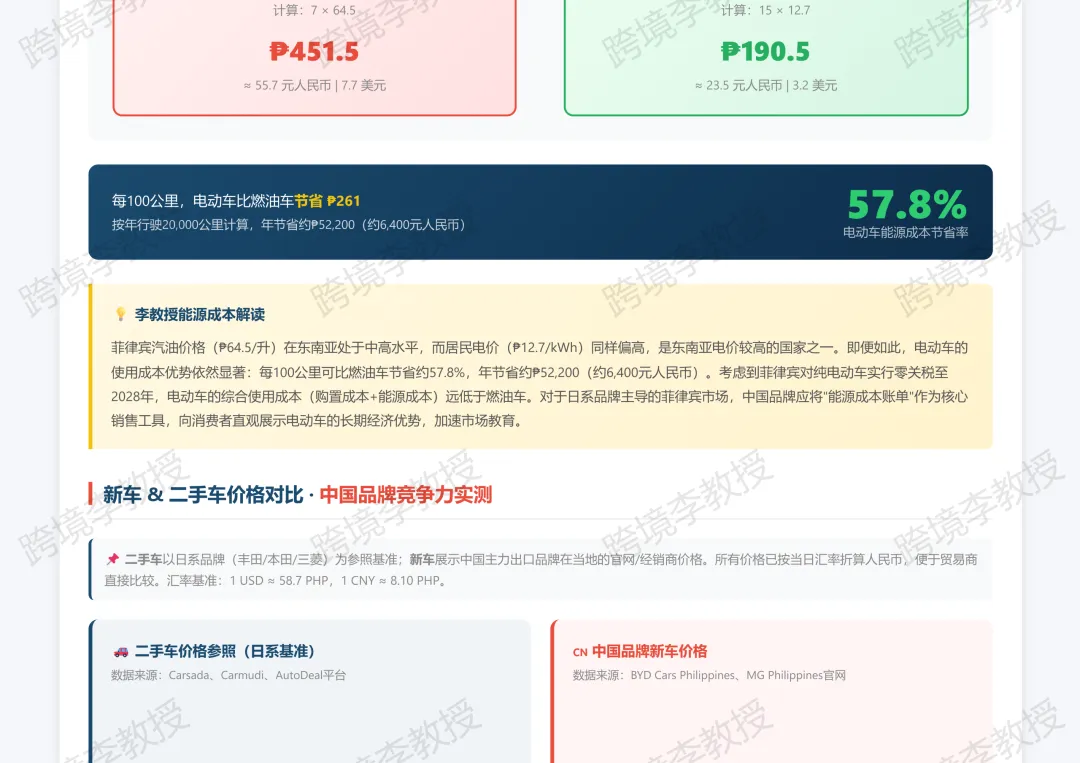Click the 中国品牌新车价格 card title
This screenshot has height=763, width=1080.
[x=650, y=651]
